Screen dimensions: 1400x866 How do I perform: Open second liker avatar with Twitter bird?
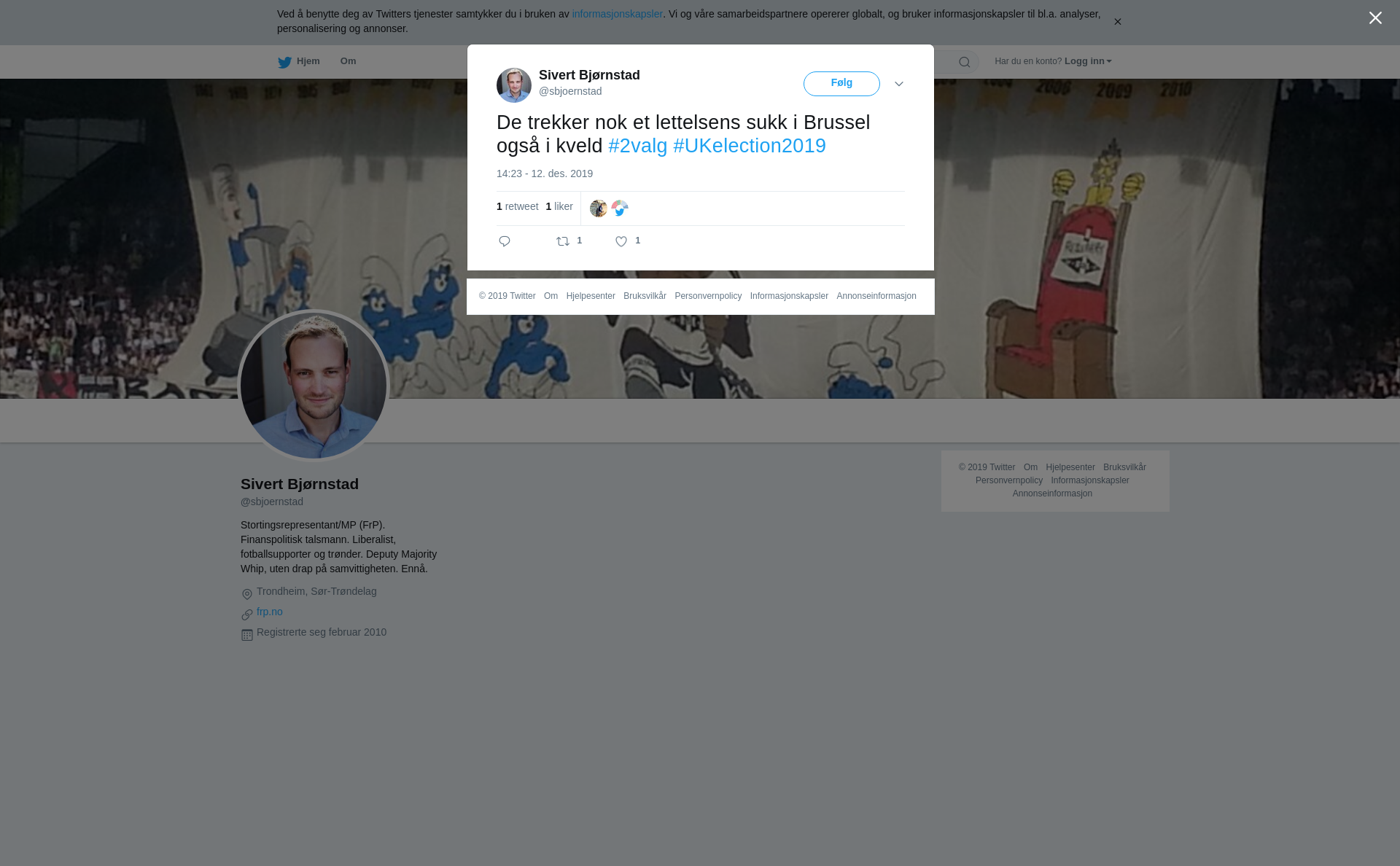(x=620, y=208)
